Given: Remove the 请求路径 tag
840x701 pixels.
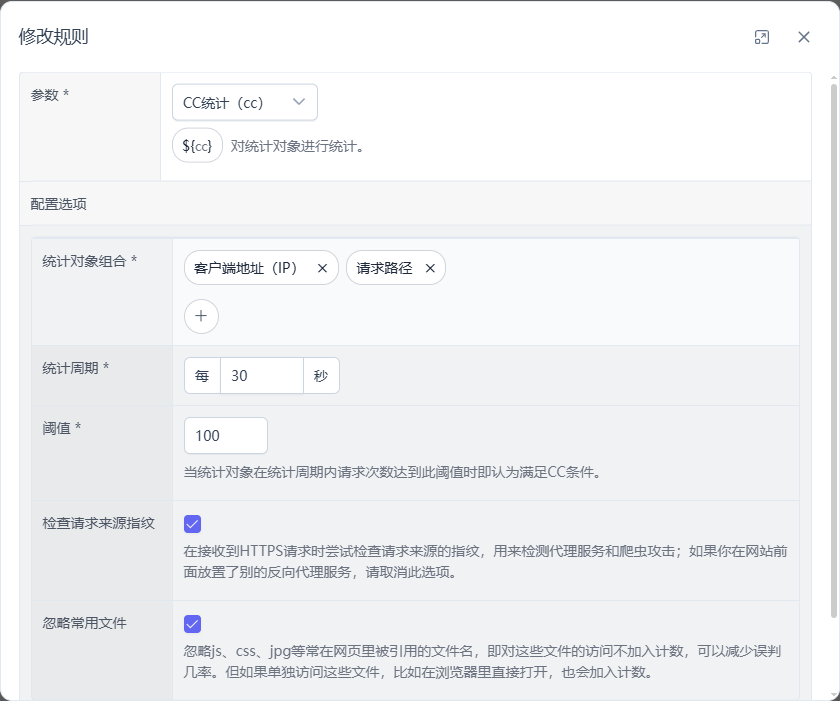Looking at the screenshot, I should pyautogui.click(x=430, y=268).
